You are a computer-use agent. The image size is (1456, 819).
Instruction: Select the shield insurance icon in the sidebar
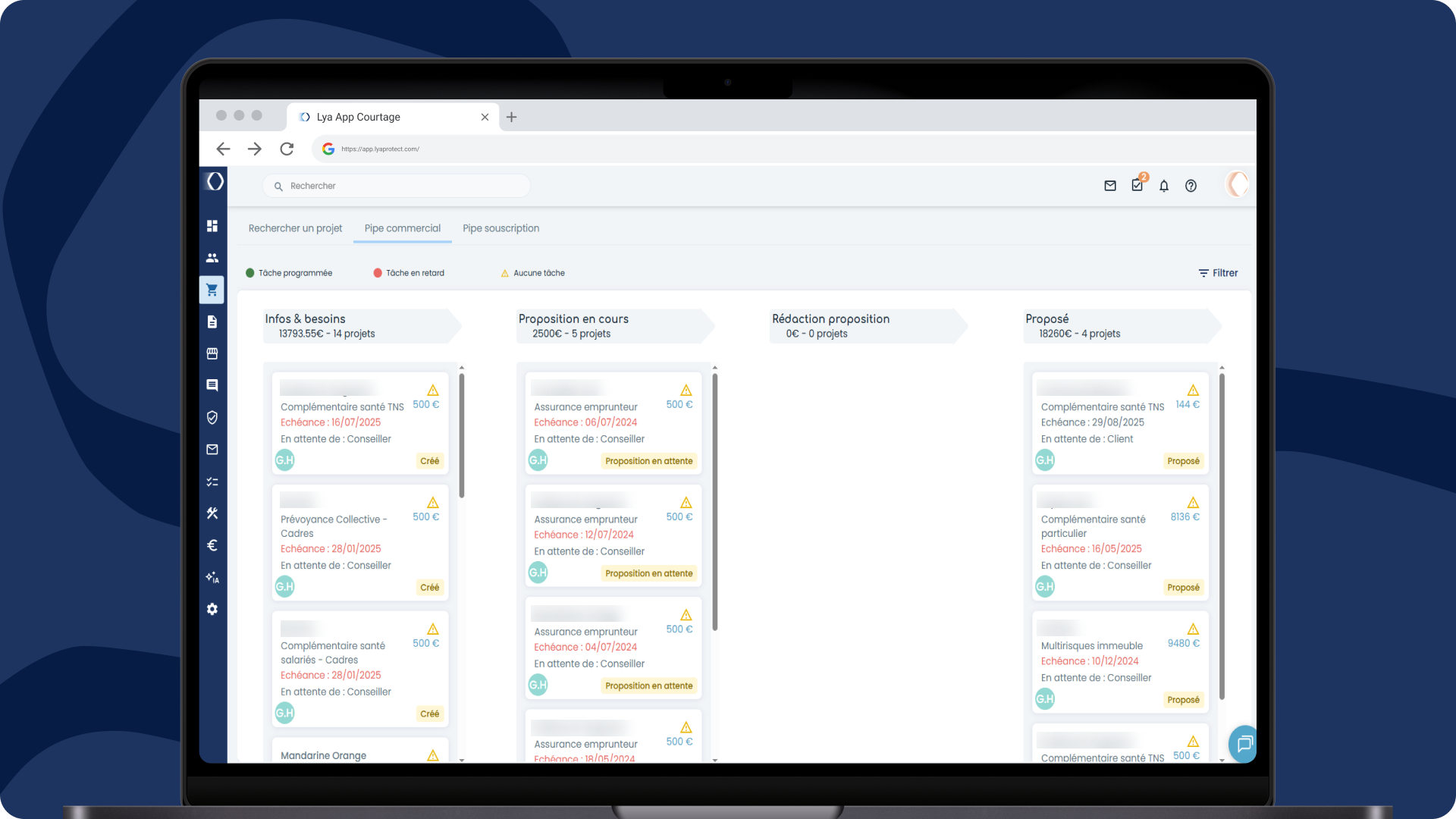click(212, 418)
